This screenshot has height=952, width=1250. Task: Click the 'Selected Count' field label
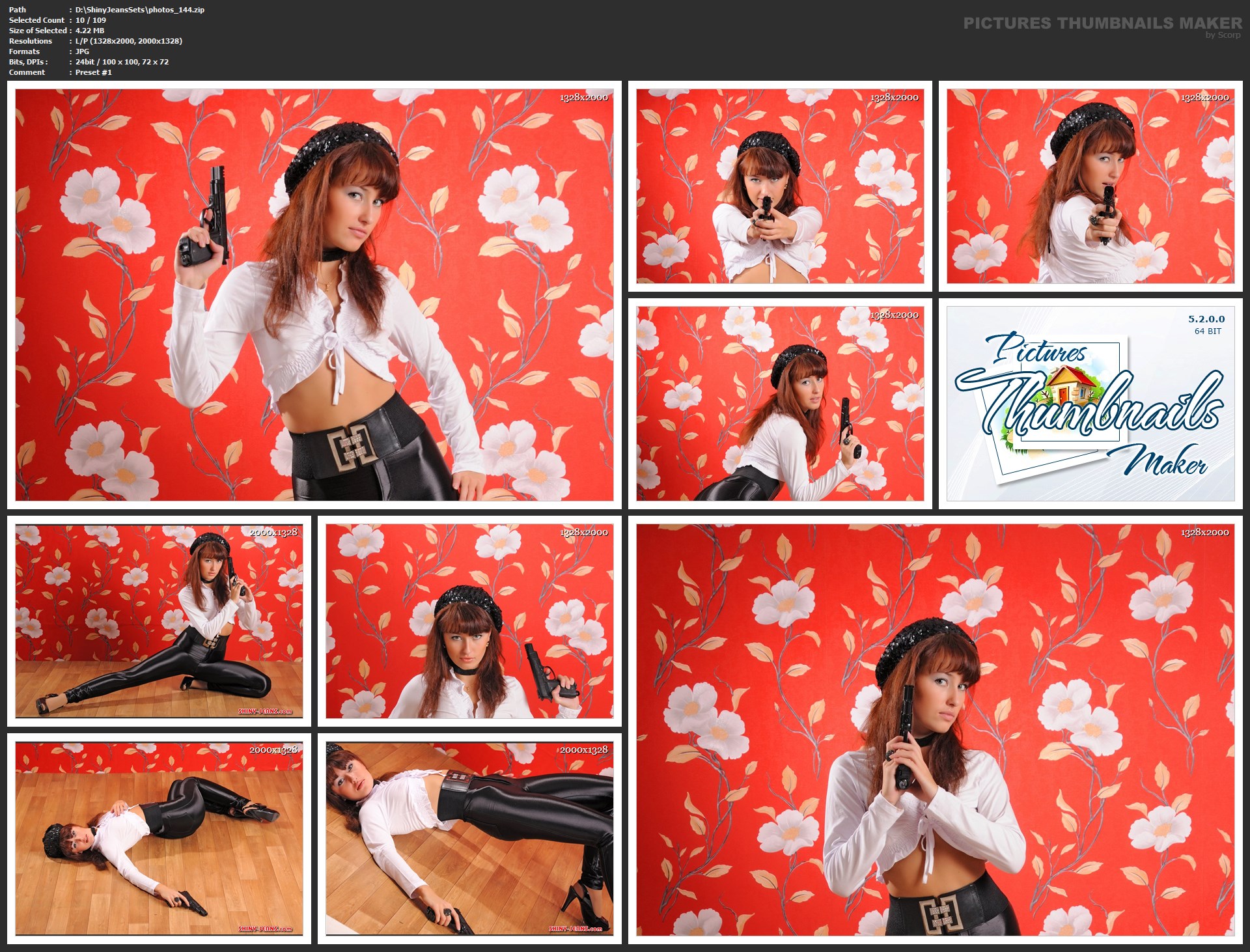36,20
